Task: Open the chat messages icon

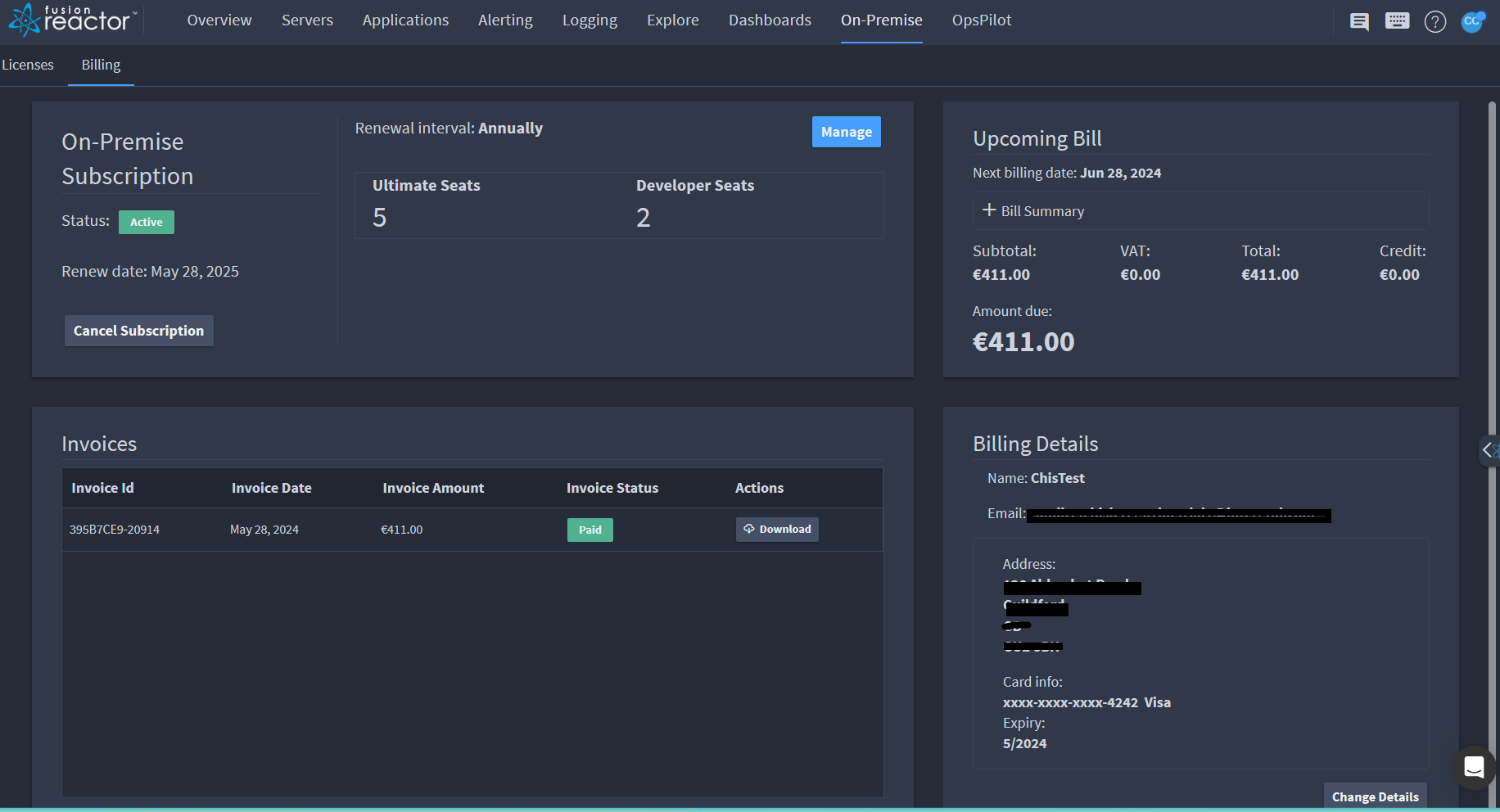Action: [1359, 21]
